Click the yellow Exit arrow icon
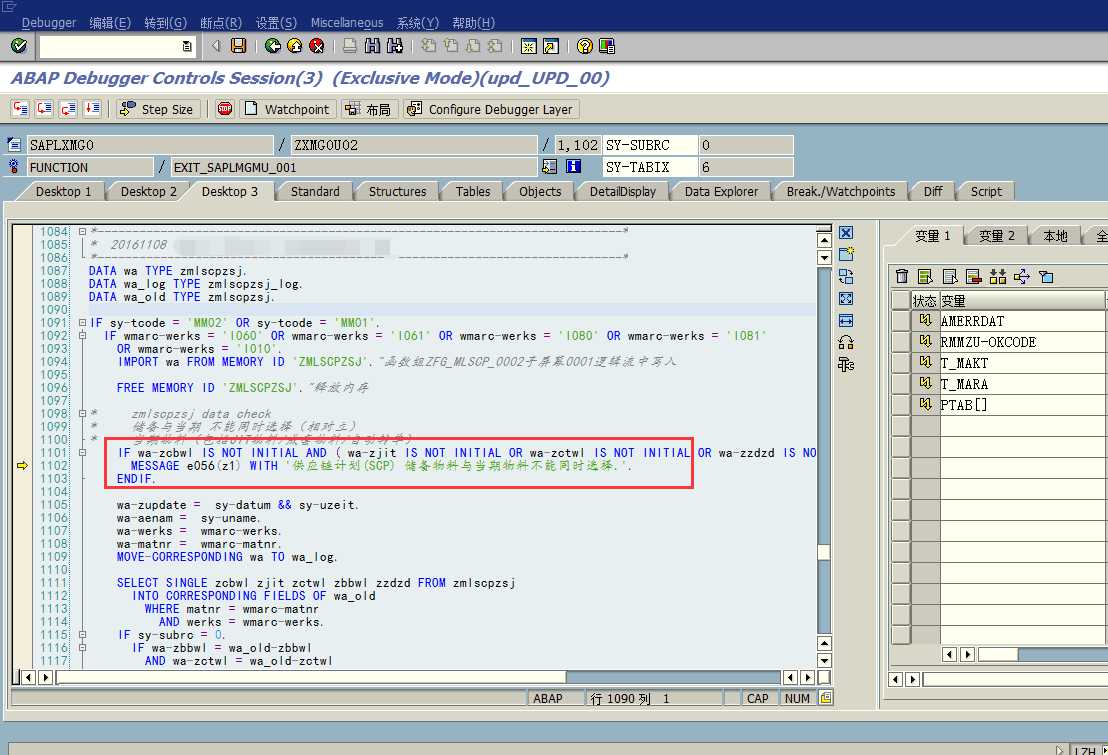The height and width of the screenshot is (755, 1108). point(295,46)
